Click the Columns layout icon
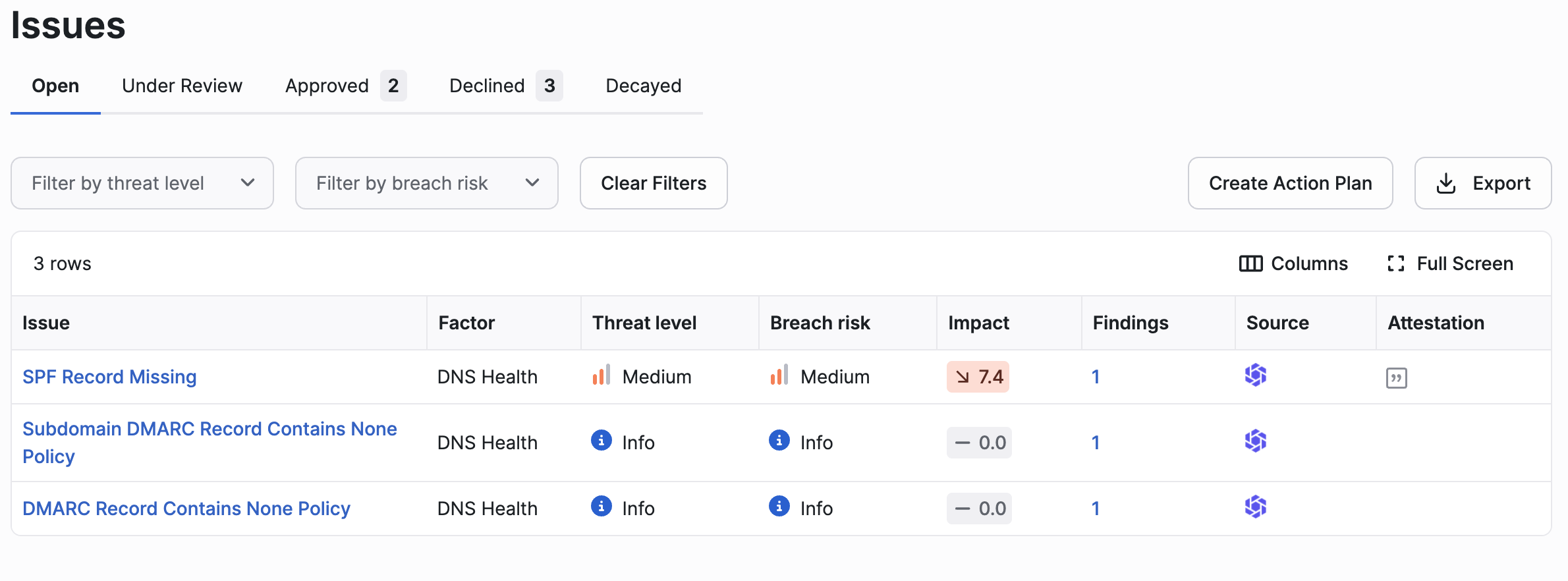Screen dimensions: 1568x581 click(x=1250, y=263)
